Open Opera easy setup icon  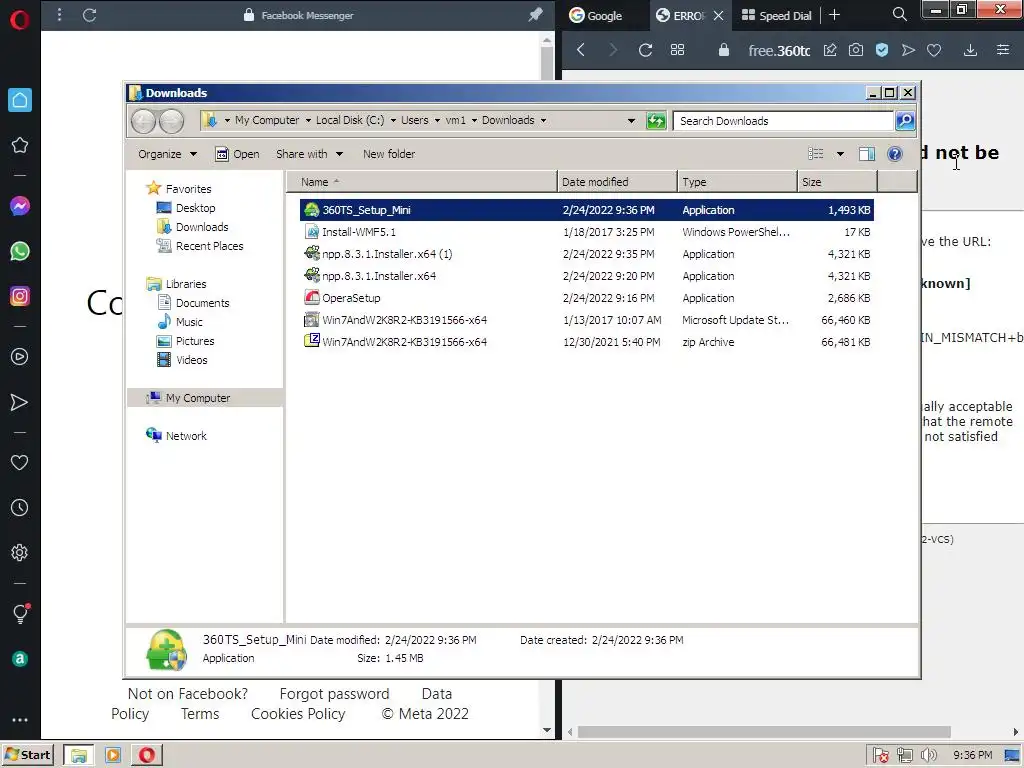[1003, 50]
